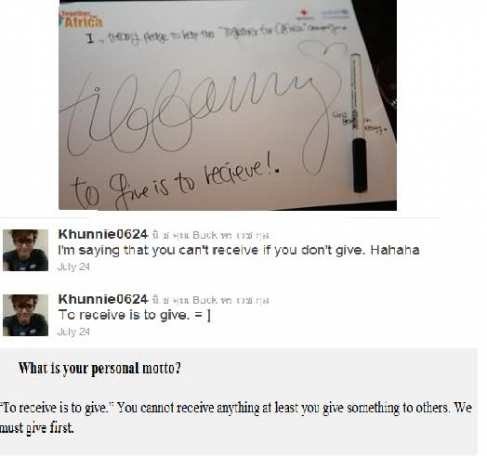Click the small scribble beside the marker
Image resolution: width=487 pixels, height=456 pixels.
coord(375,126)
